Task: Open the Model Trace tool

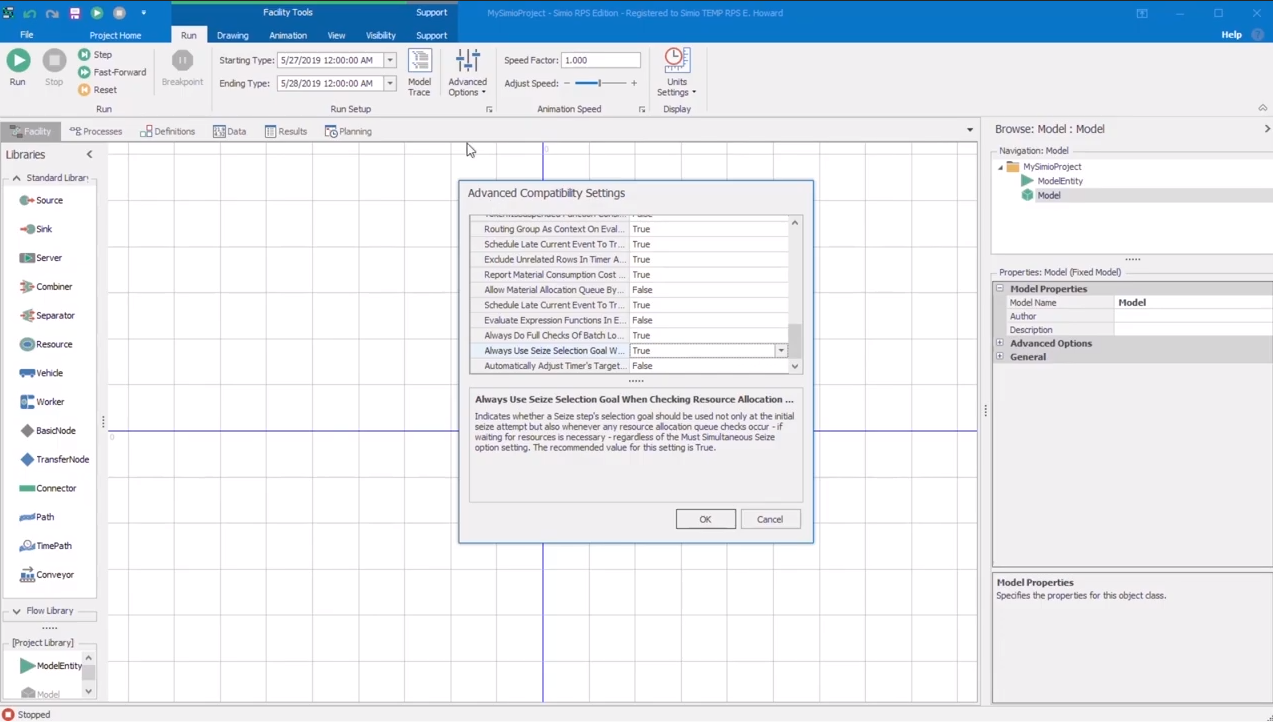Action: coord(419,73)
